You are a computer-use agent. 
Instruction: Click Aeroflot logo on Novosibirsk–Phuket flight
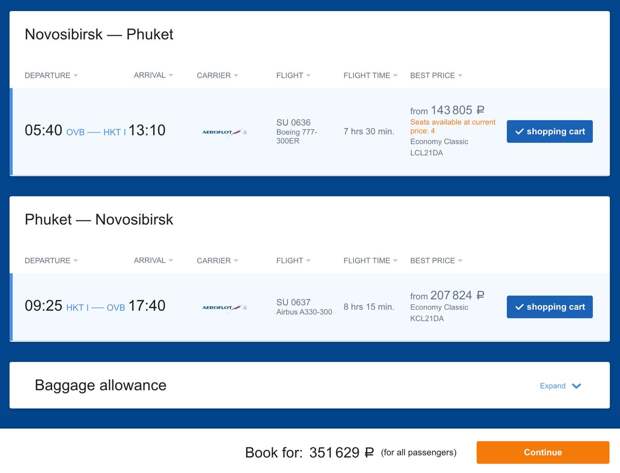pos(223,132)
